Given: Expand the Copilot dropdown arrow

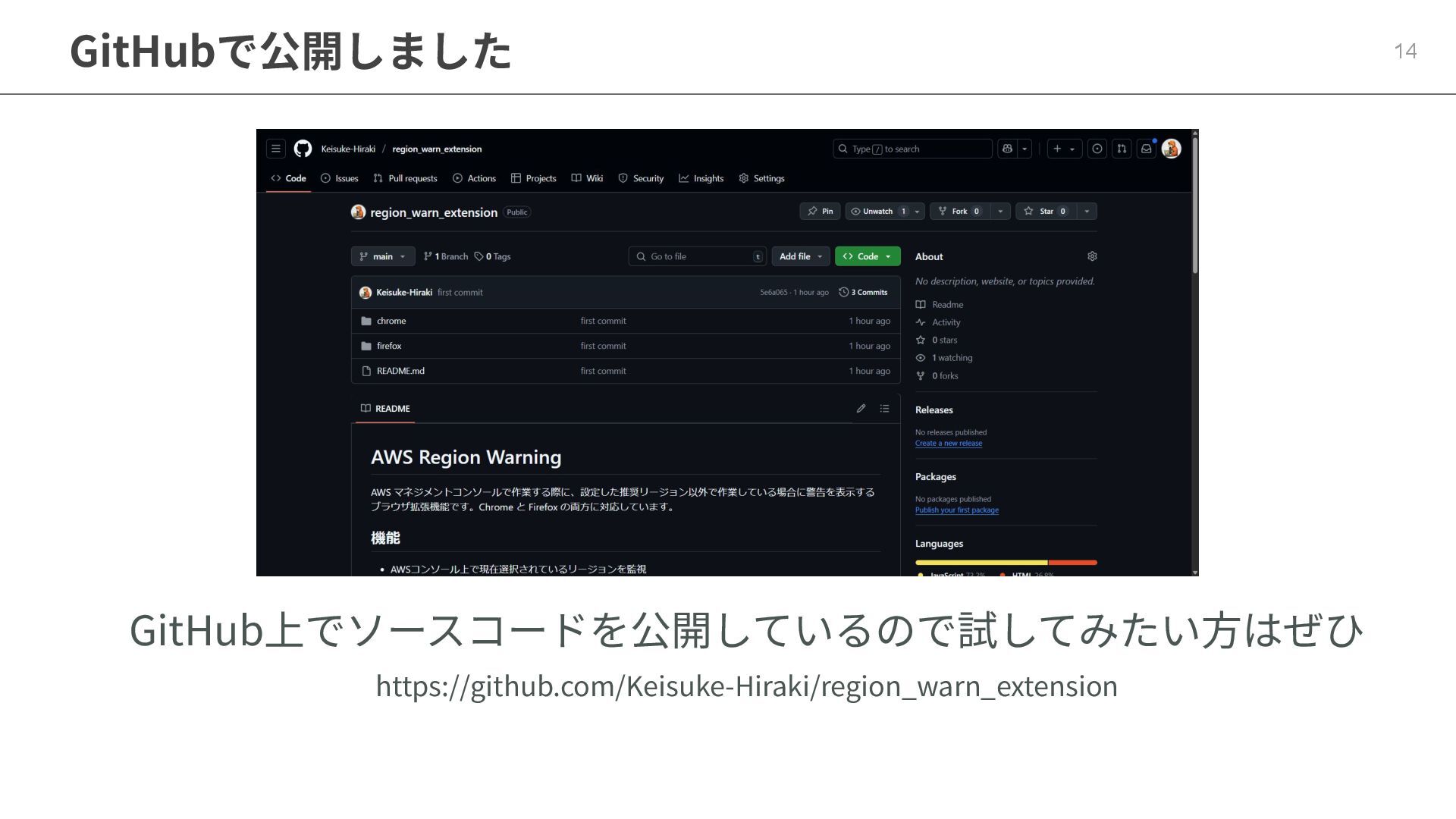Looking at the screenshot, I should [1025, 149].
